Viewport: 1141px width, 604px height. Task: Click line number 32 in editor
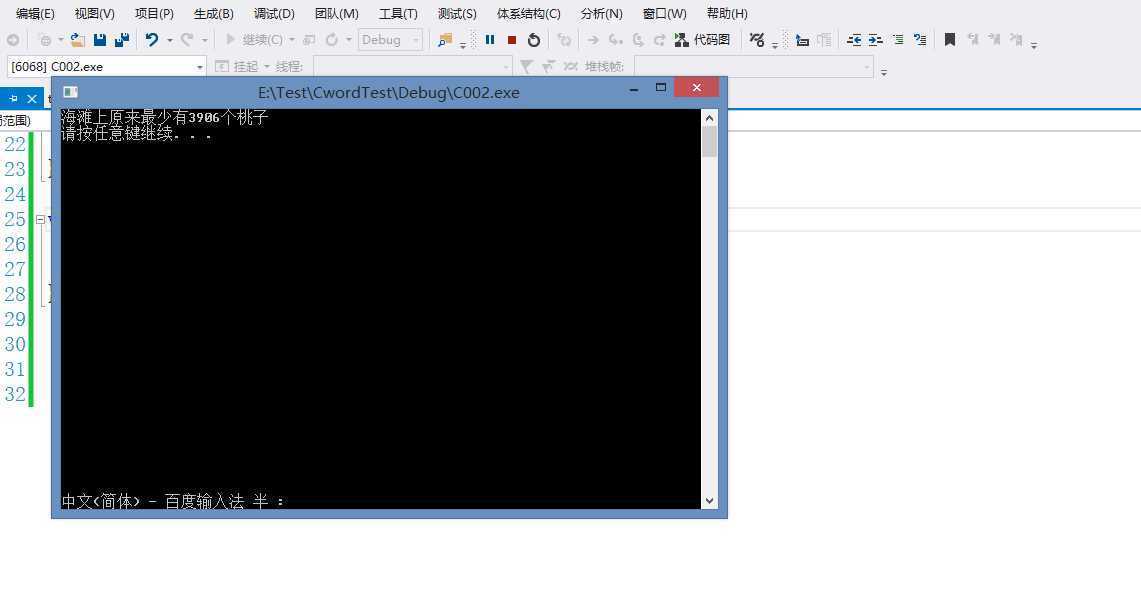click(15, 394)
